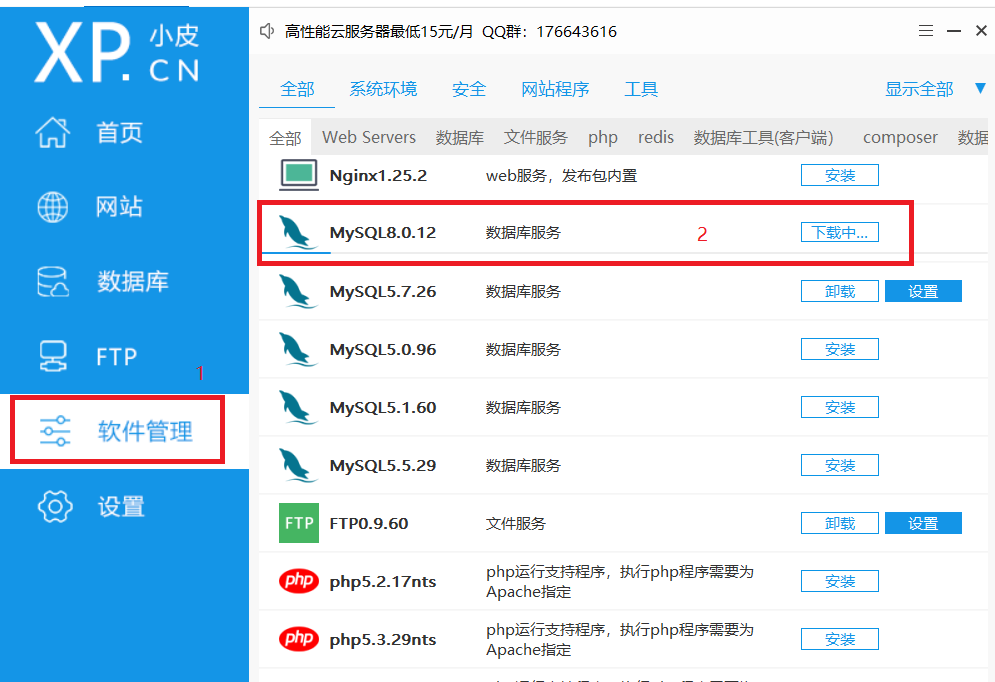Click 下载中... button for MySQL8.0.12
Screen dimensions: 995x682
(x=840, y=233)
